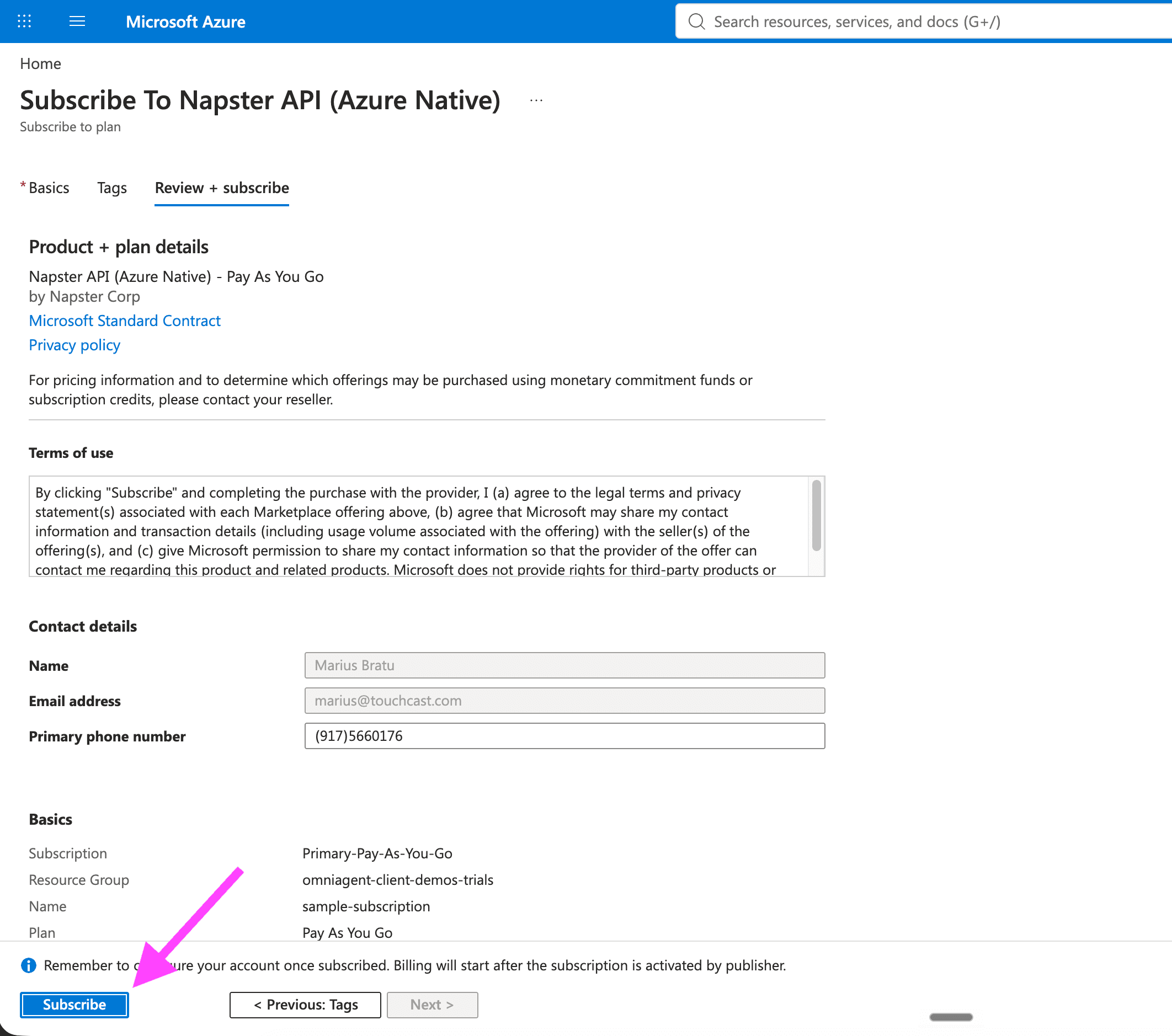Click the 'Subscribe To Napster API' page title
Screen dimensions: 1172x1036
point(260,100)
